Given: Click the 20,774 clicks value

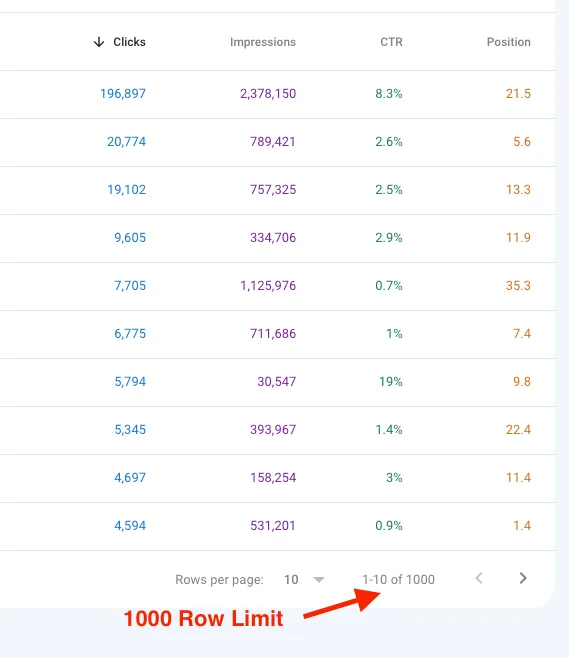Looking at the screenshot, I should pos(126,142).
